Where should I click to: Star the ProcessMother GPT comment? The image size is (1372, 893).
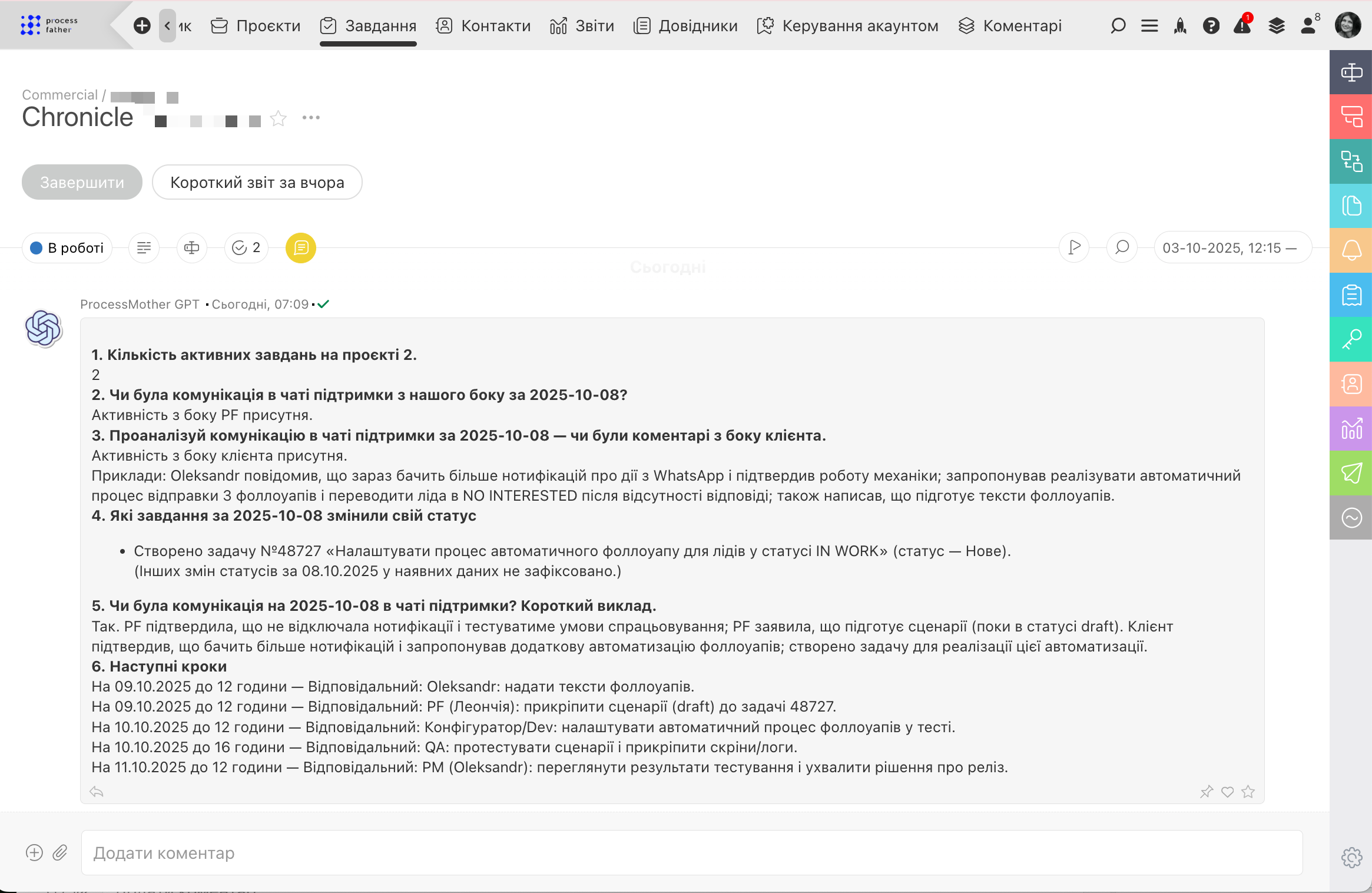1248,792
